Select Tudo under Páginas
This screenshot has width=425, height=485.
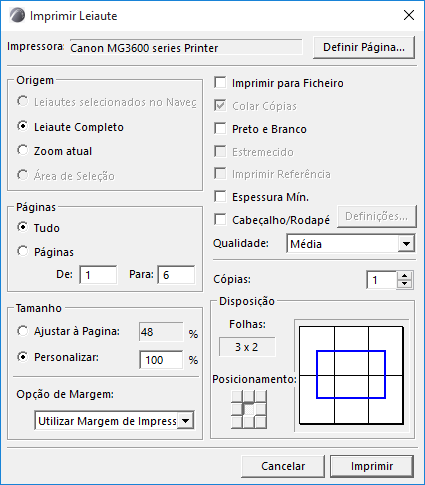[38, 228]
